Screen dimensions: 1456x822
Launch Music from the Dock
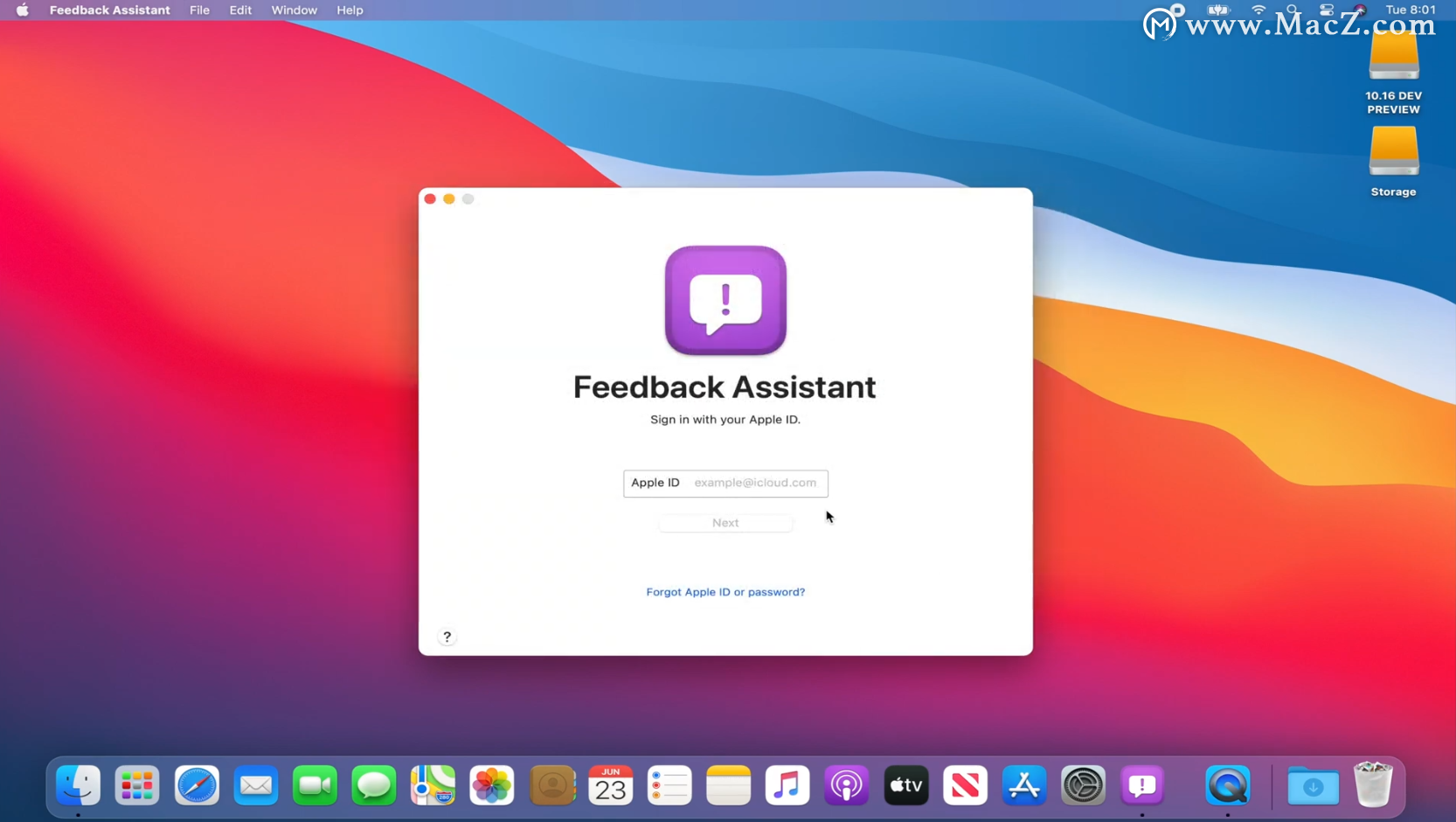(787, 785)
